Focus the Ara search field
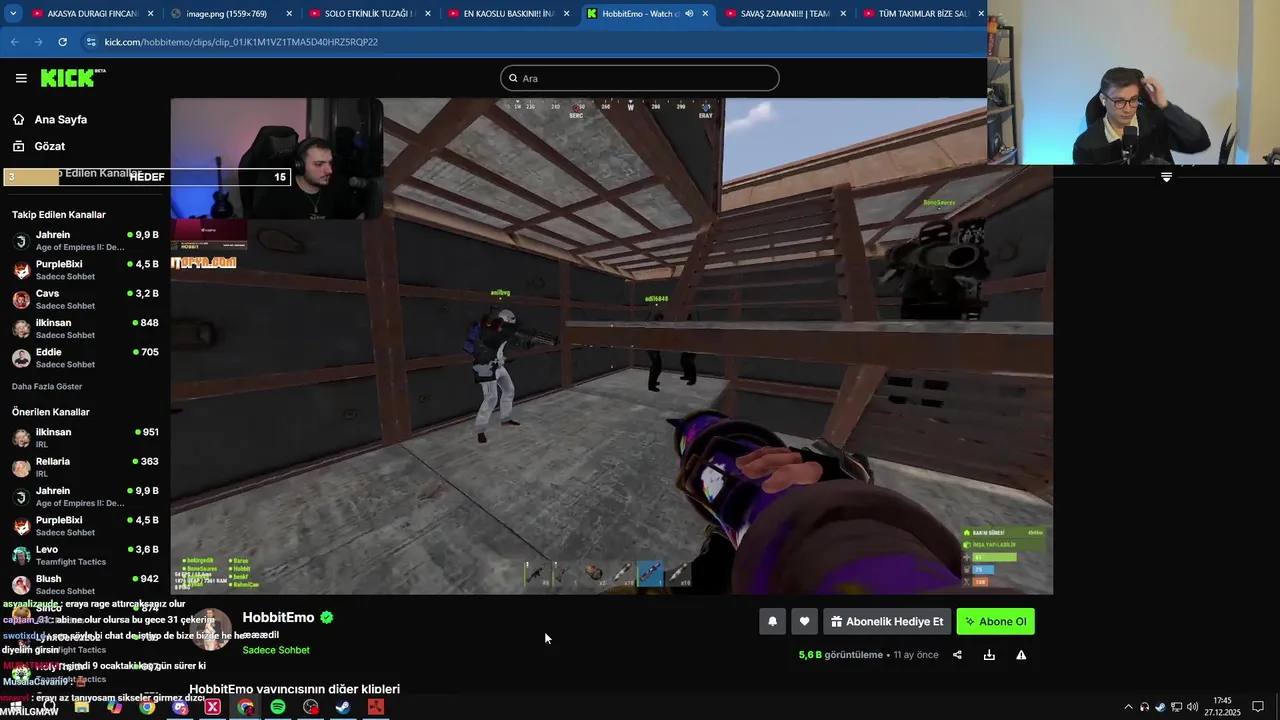 (640, 78)
